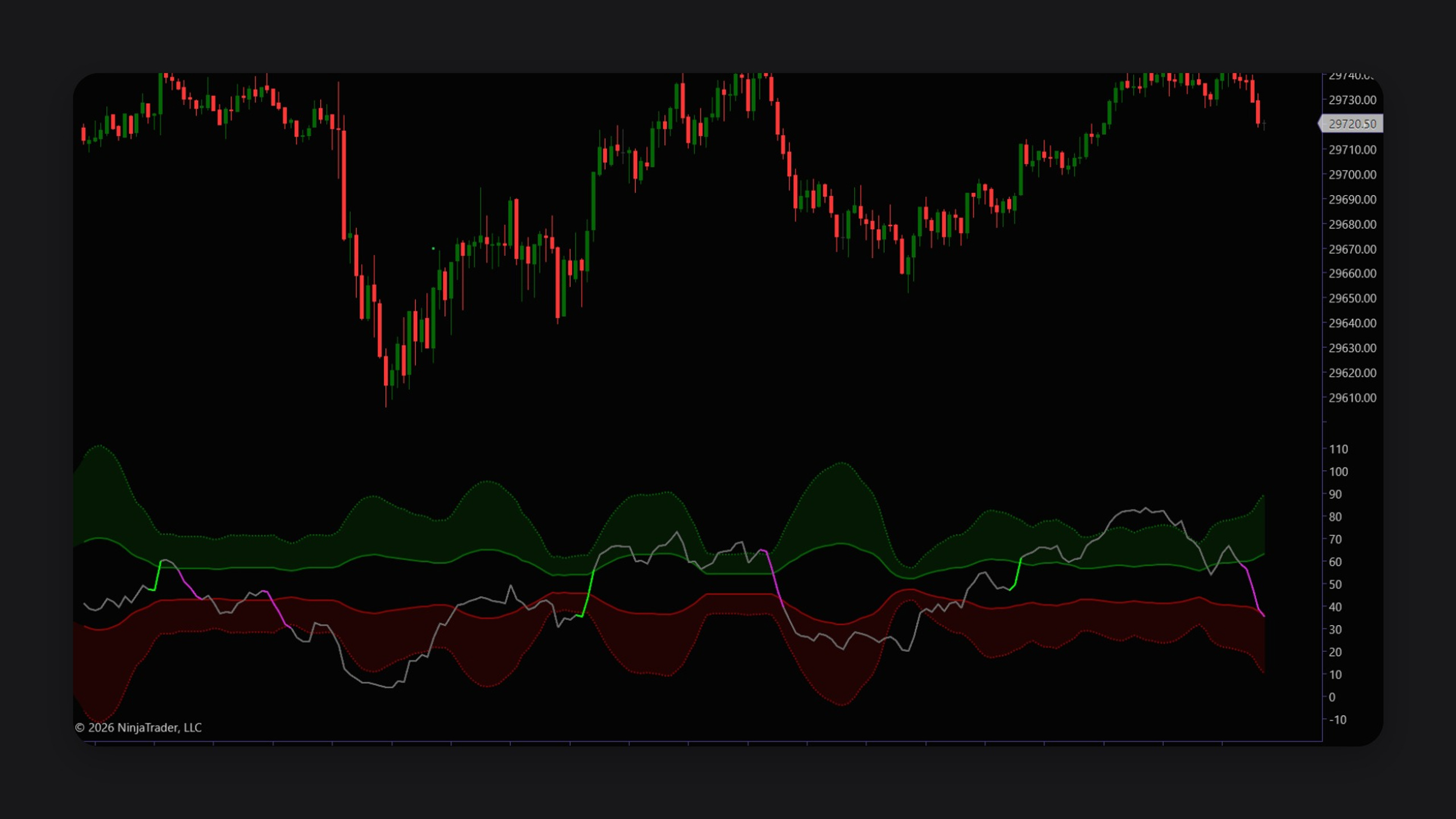Click the -10 label on indicator scale
1456x819 pixels.
pos(1338,719)
